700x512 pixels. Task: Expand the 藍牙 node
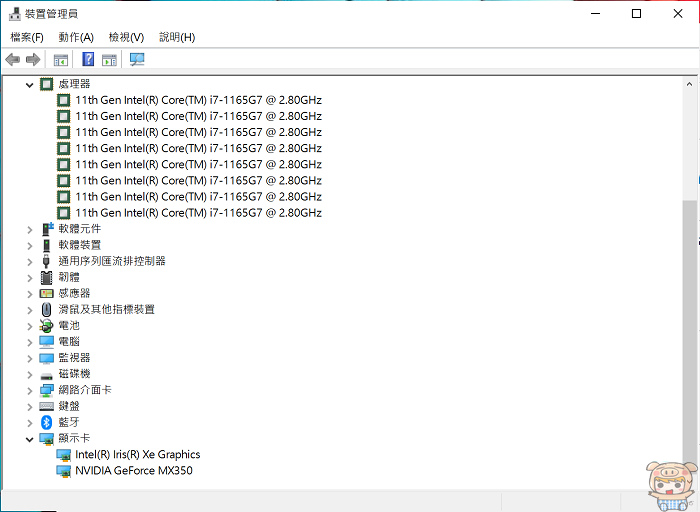coord(30,423)
